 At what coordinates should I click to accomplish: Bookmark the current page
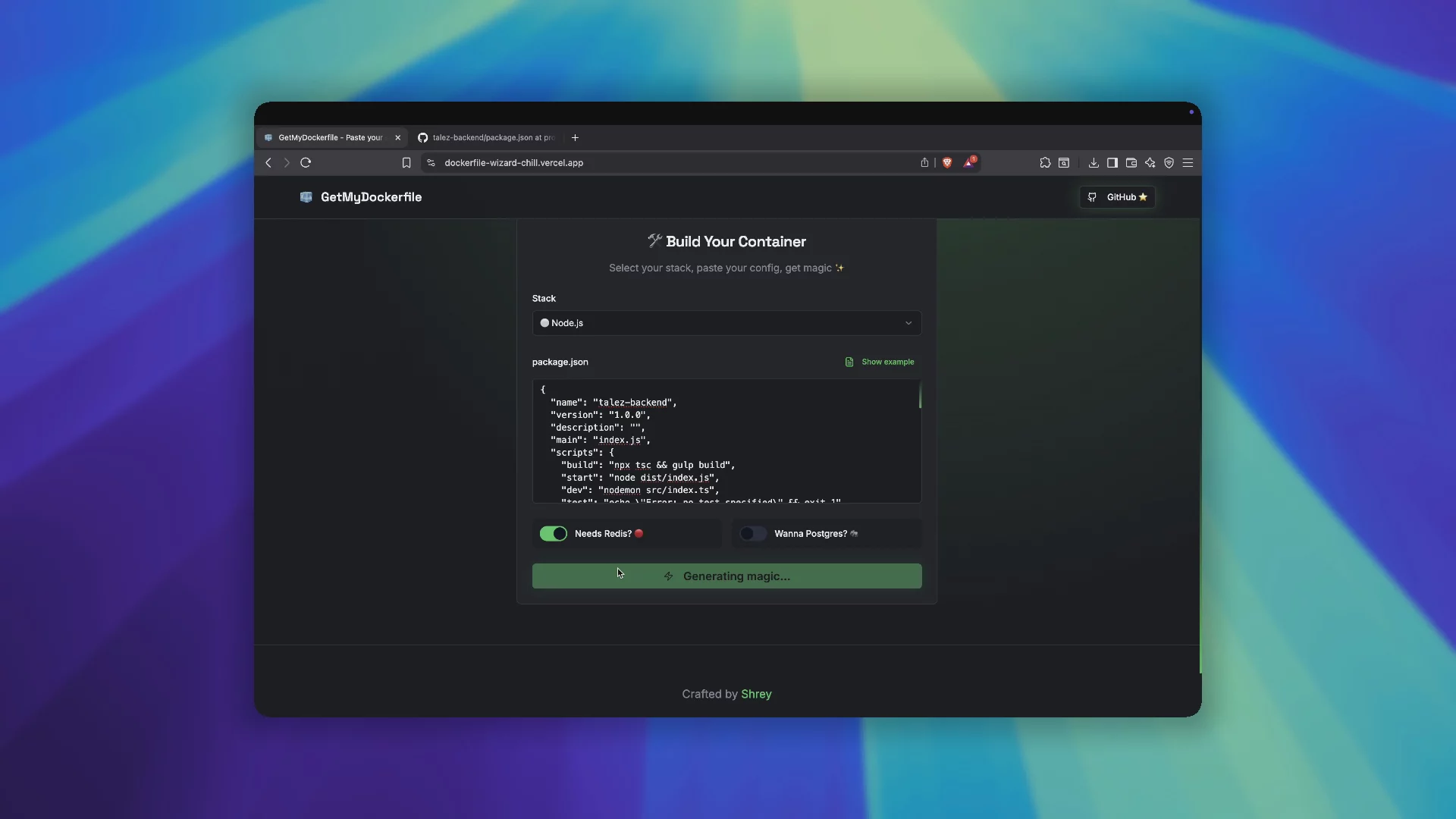tap(406, 162)
